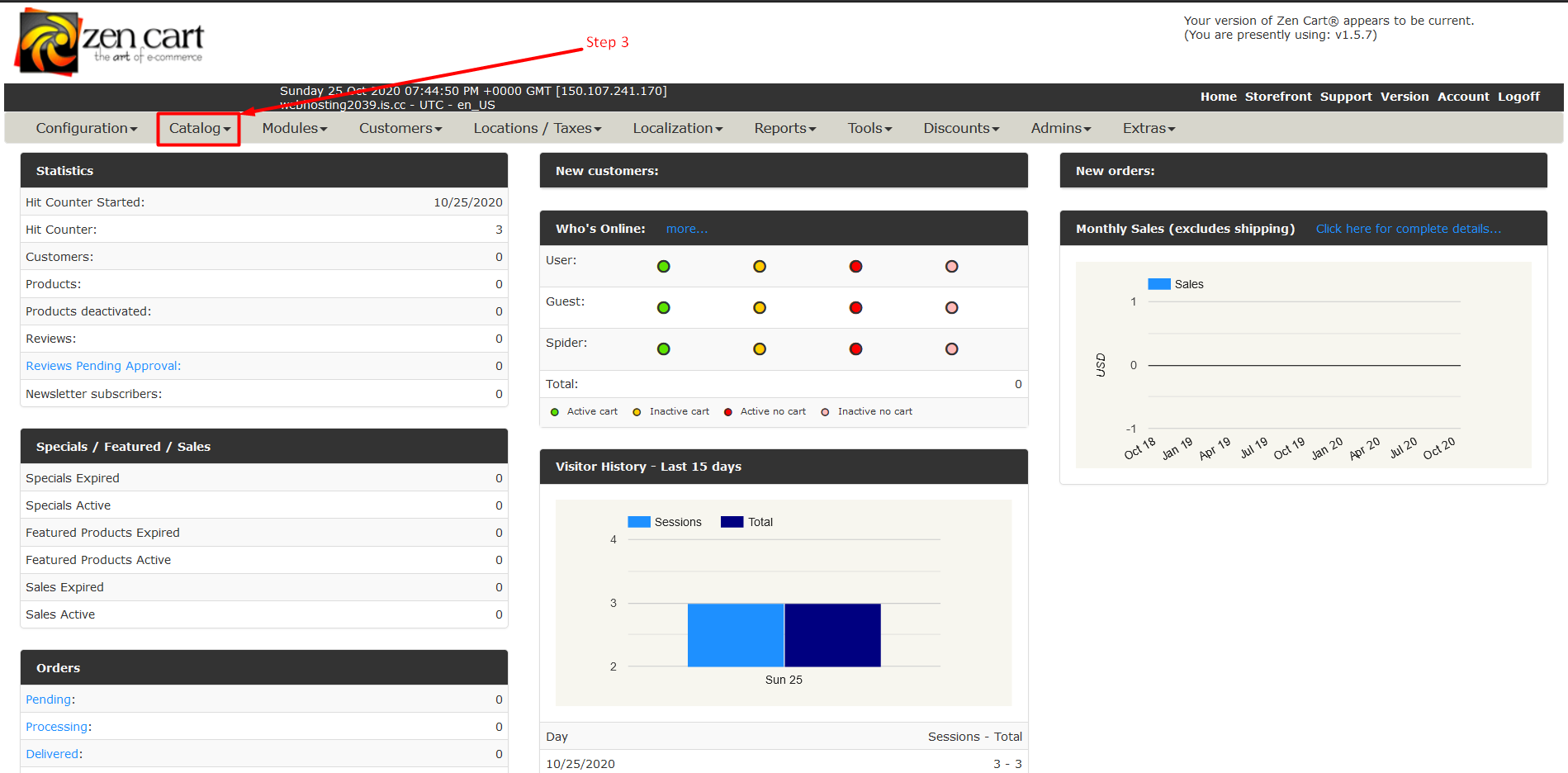Viewport: 1568px width, 773px height.
Task: Toggle the Sales legend swatch in Monthly Sales
Action: (1159, 284)
